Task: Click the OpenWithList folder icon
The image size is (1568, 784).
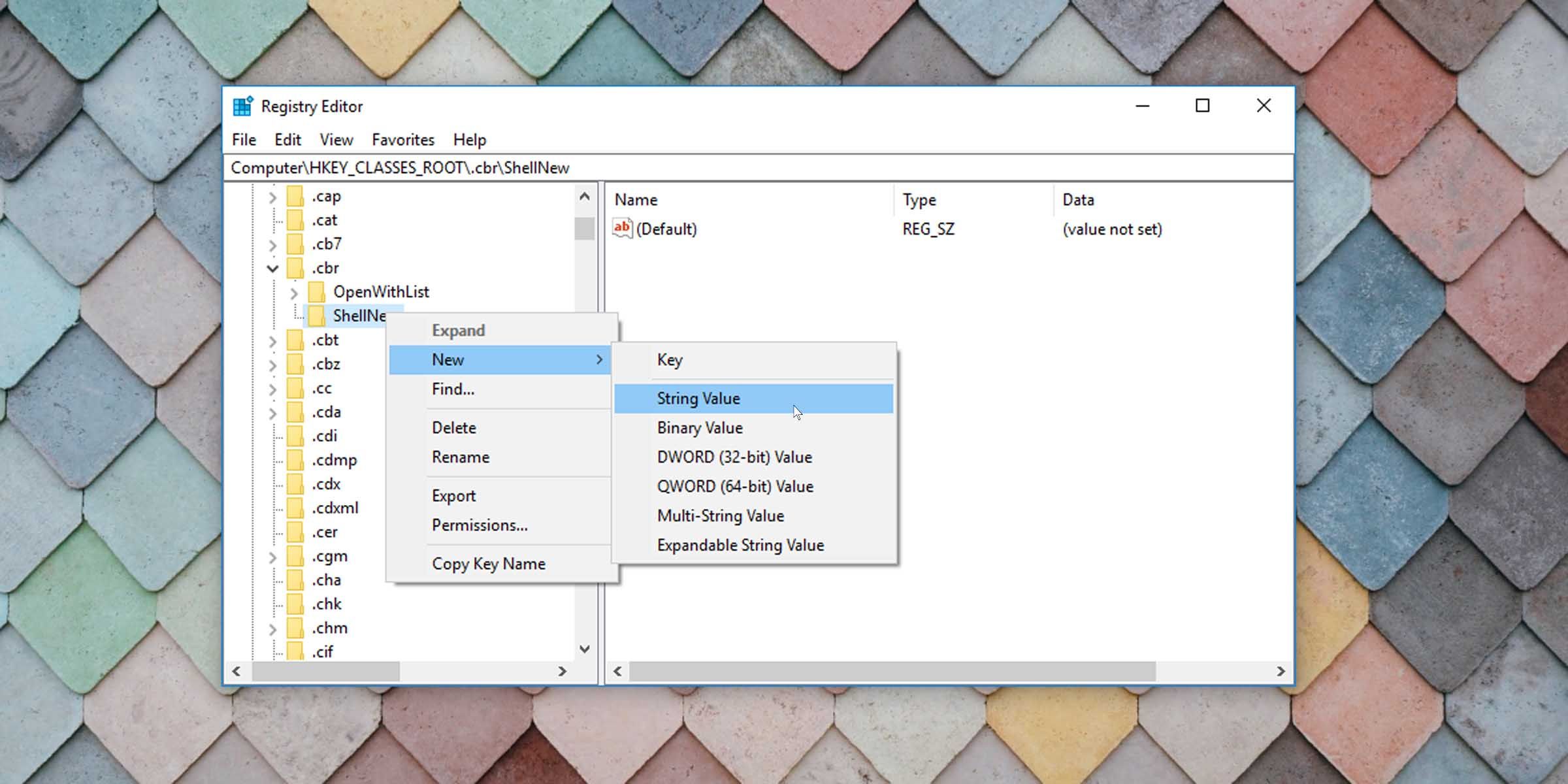Action: (x=317, y=292)
